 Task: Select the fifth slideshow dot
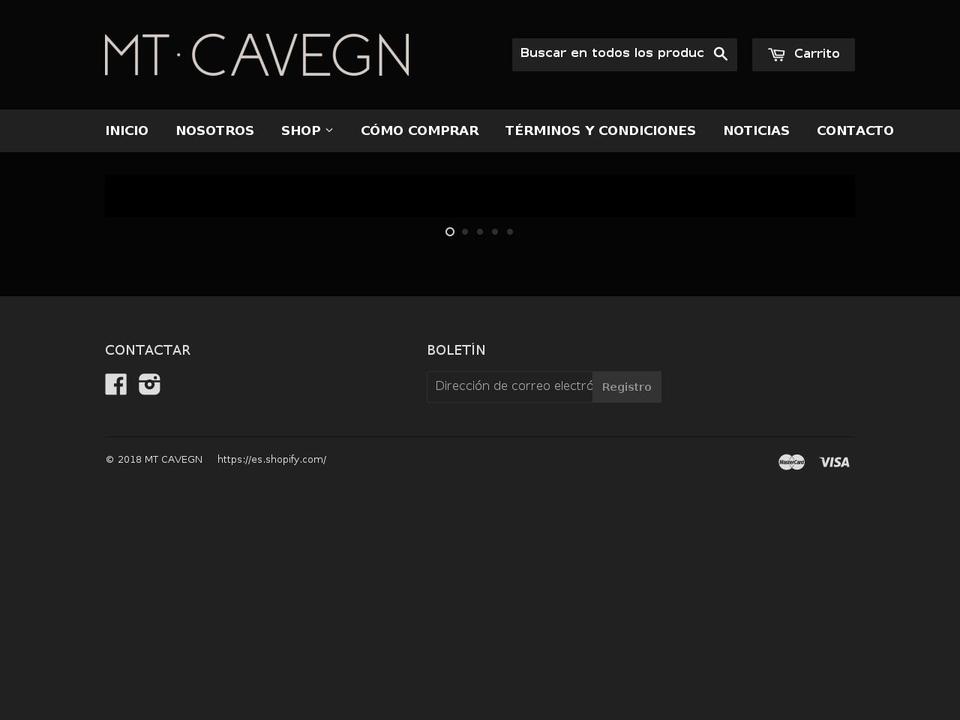pos(510,231)
